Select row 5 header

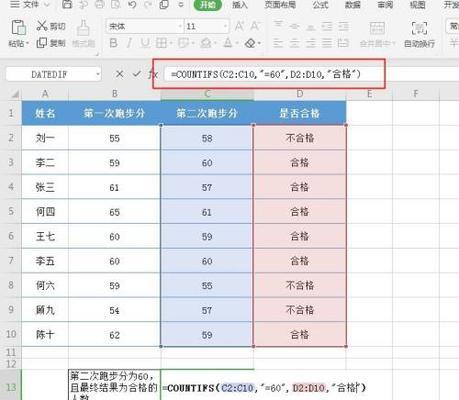pos(11,211)
